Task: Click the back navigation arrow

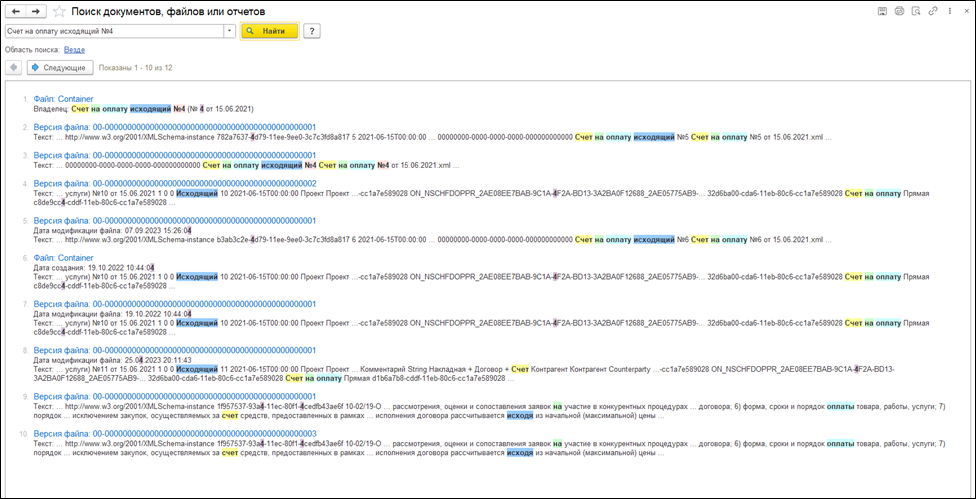Action: 17,11
